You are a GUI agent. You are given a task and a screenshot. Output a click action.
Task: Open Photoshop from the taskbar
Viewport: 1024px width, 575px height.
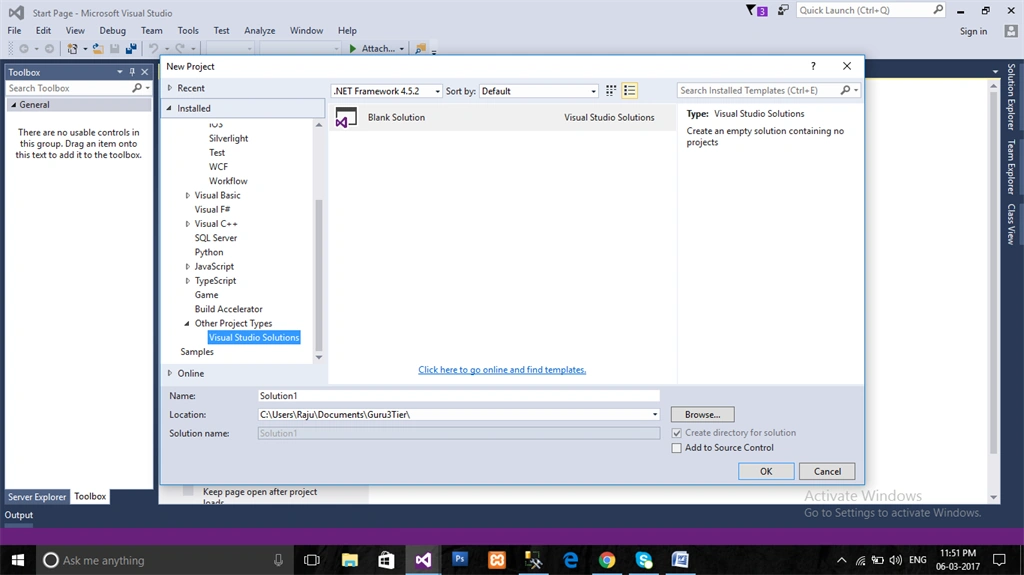pyautogui.click(x=460, y=560)
